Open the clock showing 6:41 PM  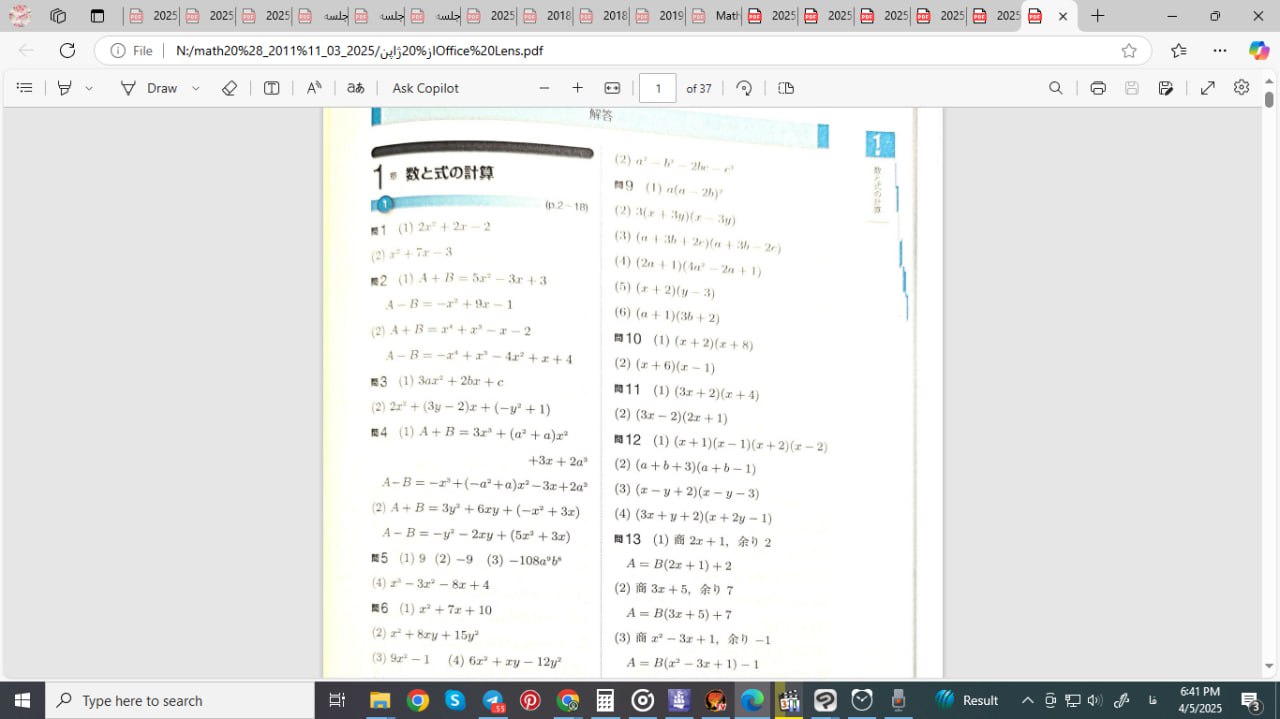[1200, 700]
